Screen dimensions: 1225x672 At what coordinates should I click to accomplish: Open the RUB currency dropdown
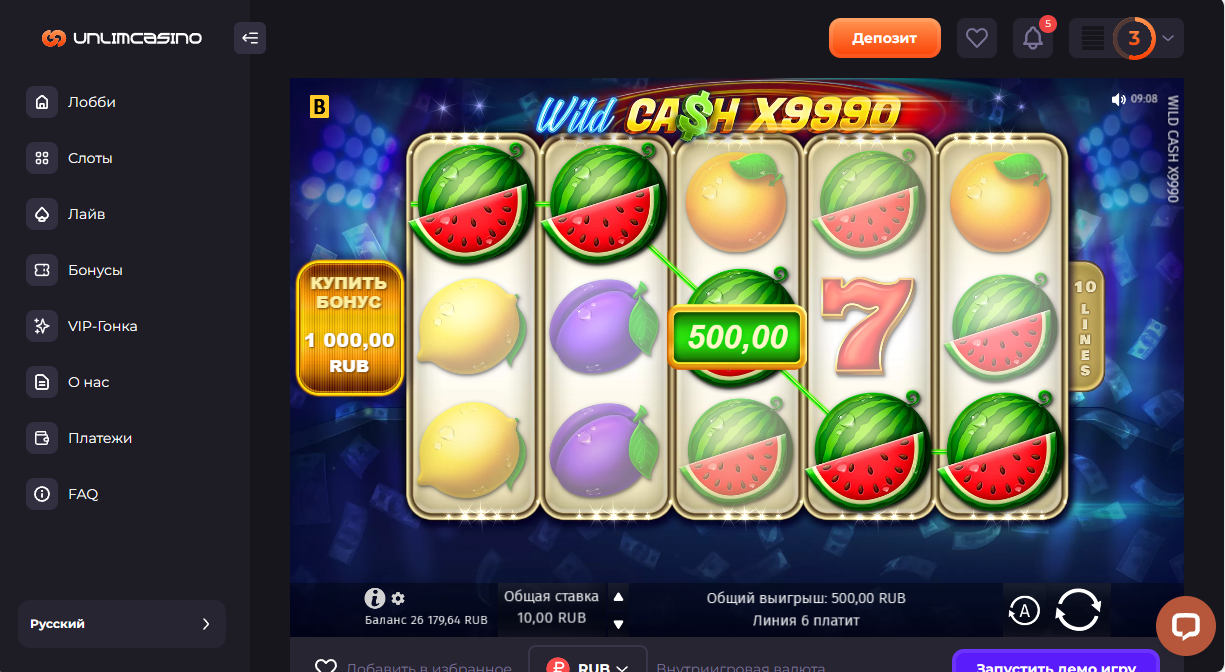pyautogui.click(x=588, y=667)
